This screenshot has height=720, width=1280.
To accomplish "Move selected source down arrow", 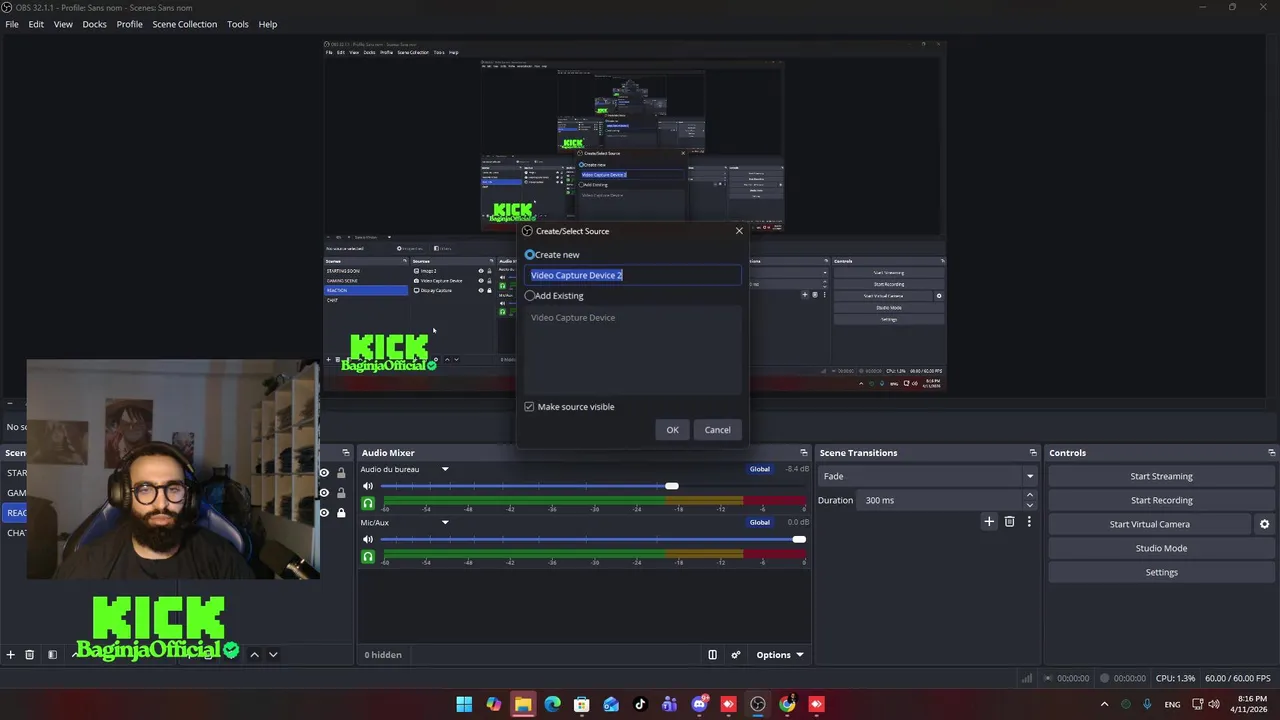I will click(x=273, y=655).
